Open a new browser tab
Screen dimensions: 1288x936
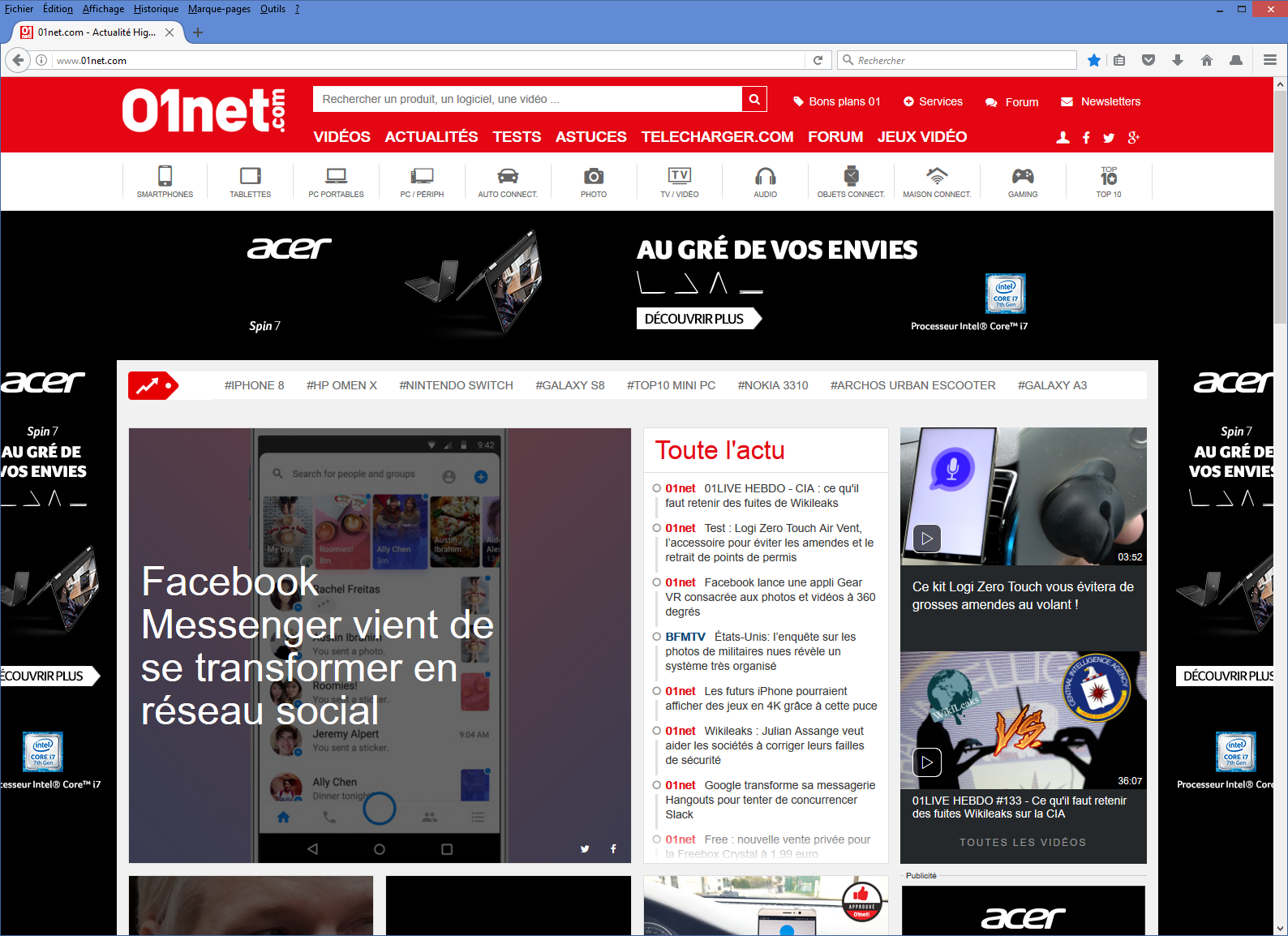point(198,32)
